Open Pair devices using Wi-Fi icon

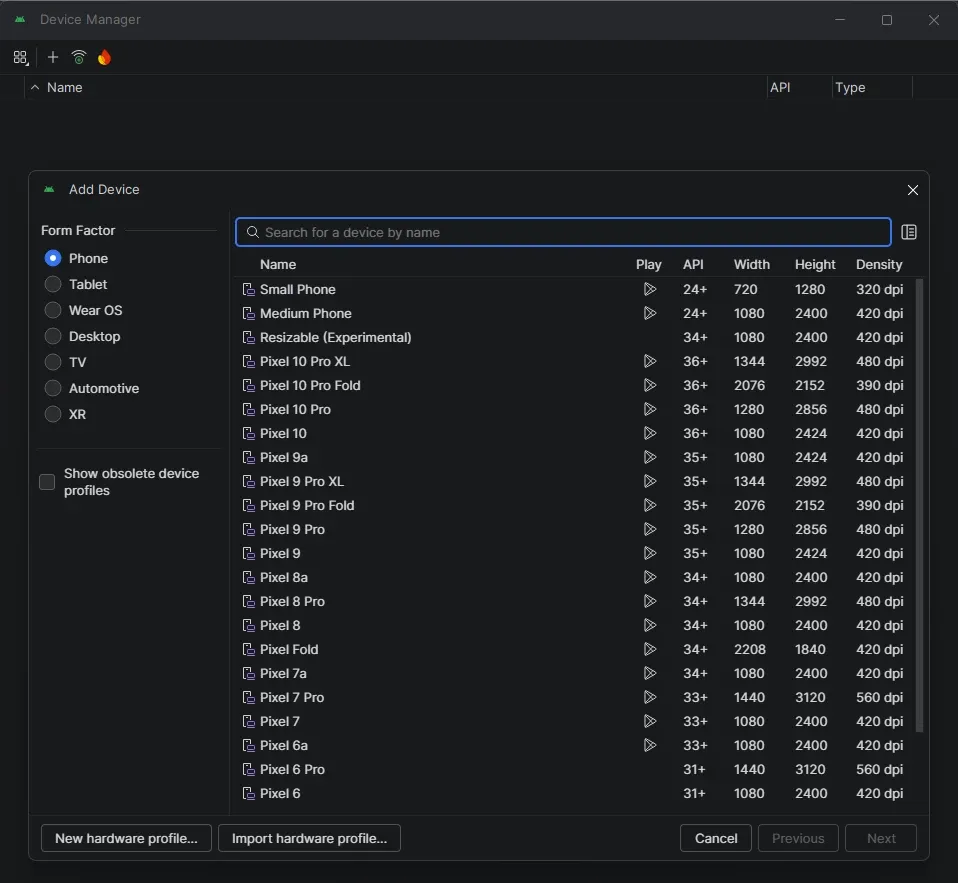[x=79, y=57]
